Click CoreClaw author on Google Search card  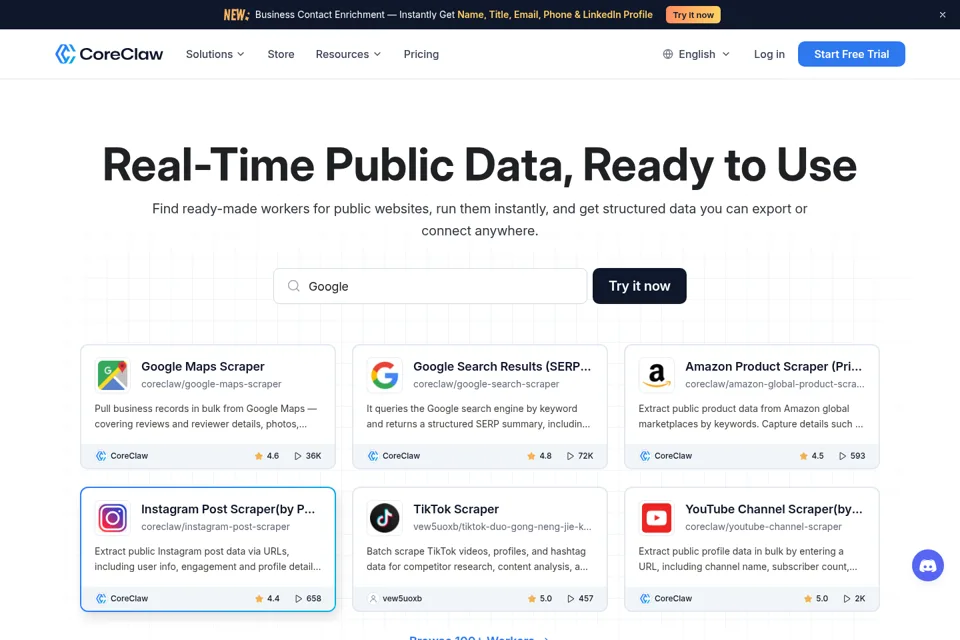[394, 456]
